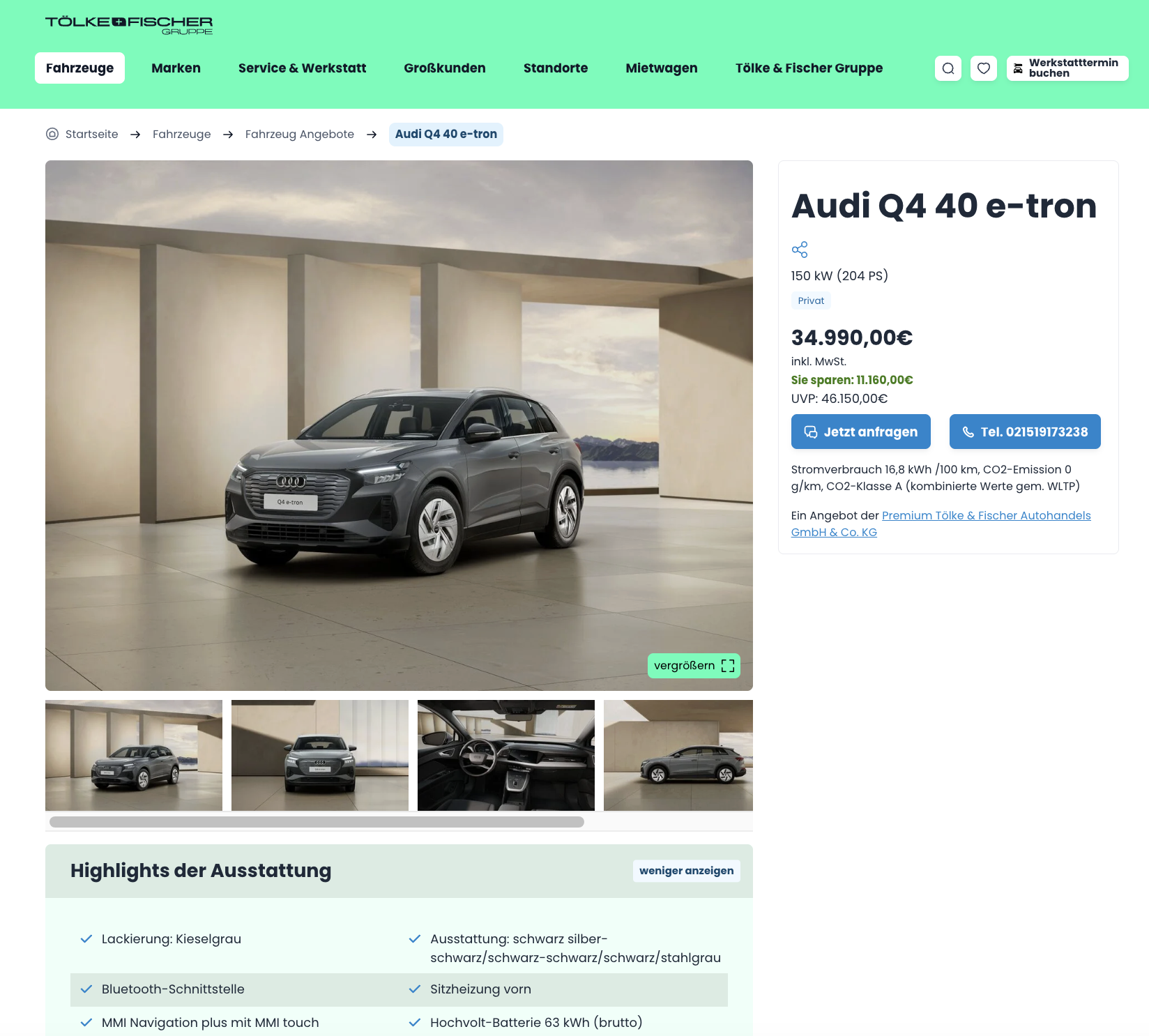The width and height of the screenshot is (1149, 1036).
Task: Share this vehicle via share icon
Action: click(x=800, y=250)
